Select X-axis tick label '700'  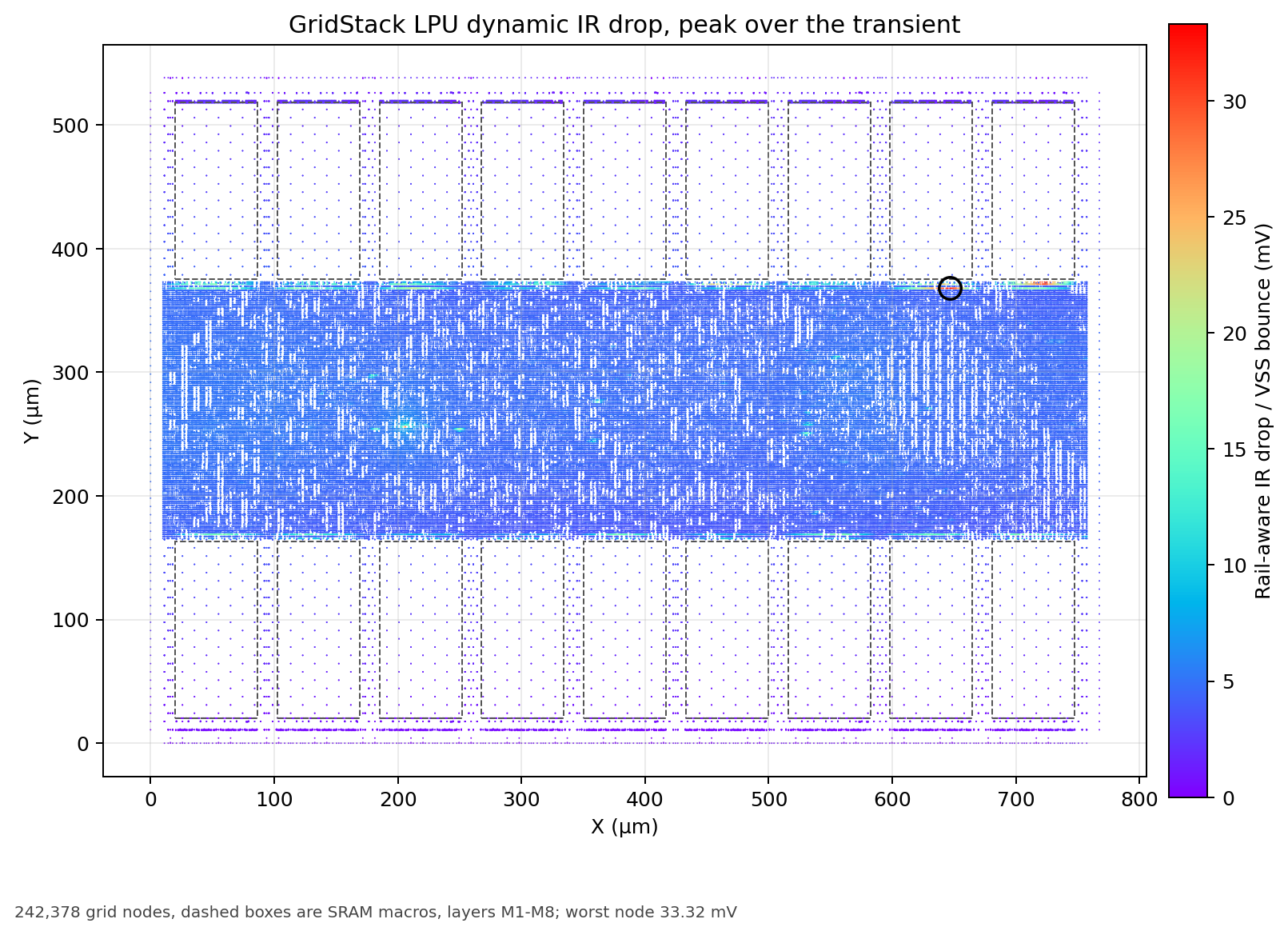(1016, 799)
